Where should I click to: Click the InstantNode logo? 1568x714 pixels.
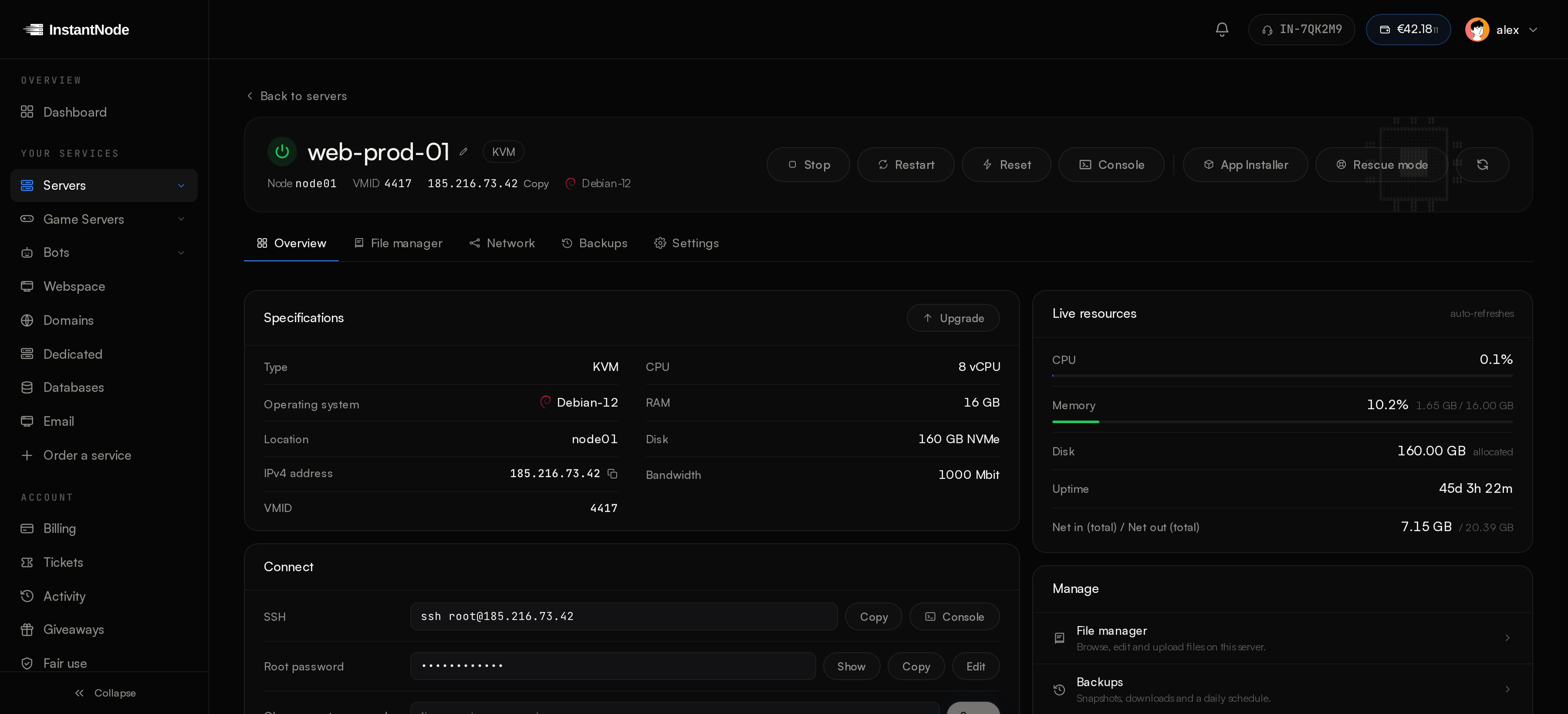(x=76, y=29)
